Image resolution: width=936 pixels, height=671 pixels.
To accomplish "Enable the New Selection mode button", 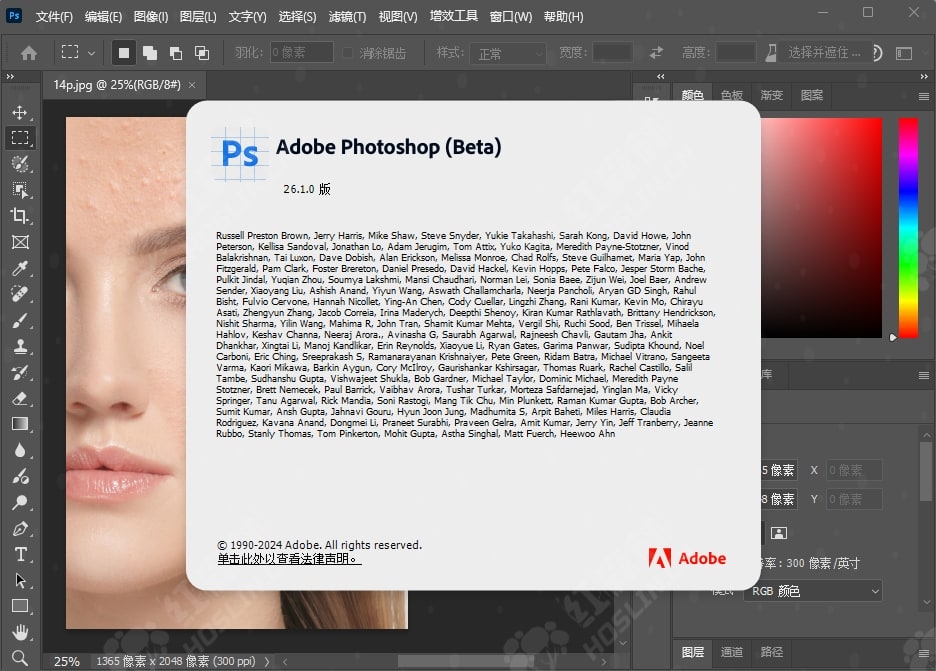I will [x=124, y=53].
